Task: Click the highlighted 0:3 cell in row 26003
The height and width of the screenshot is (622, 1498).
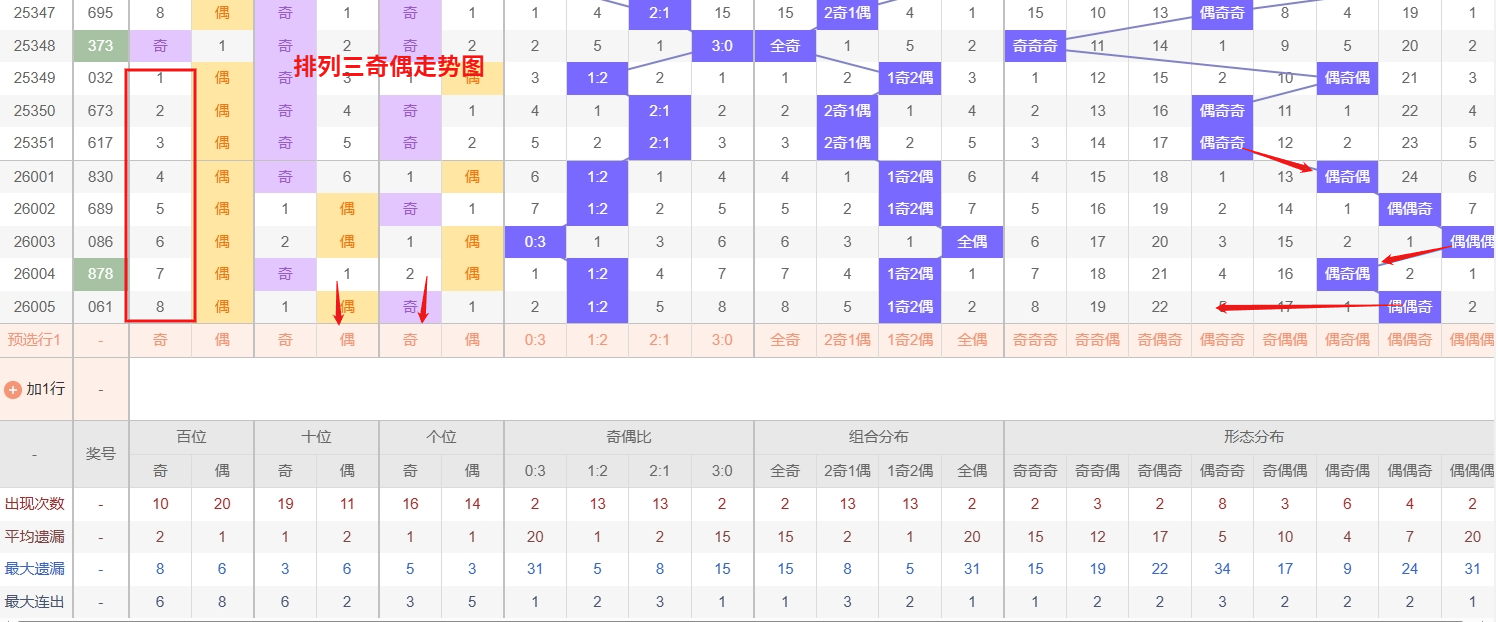Action: (535, 242)
